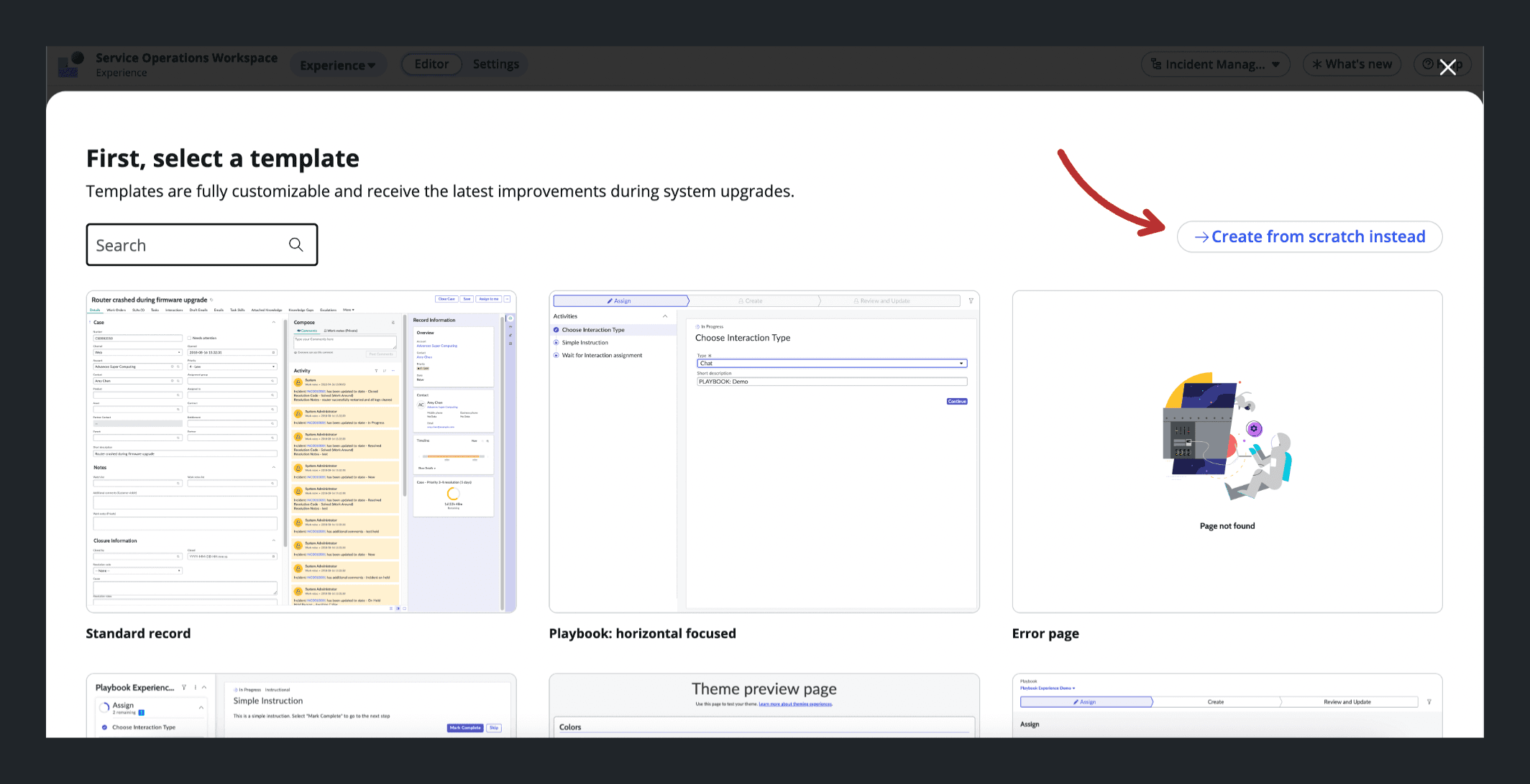The image size is (1530, 784).
Task: Click the What's new button
Action: click(1352, 65)
